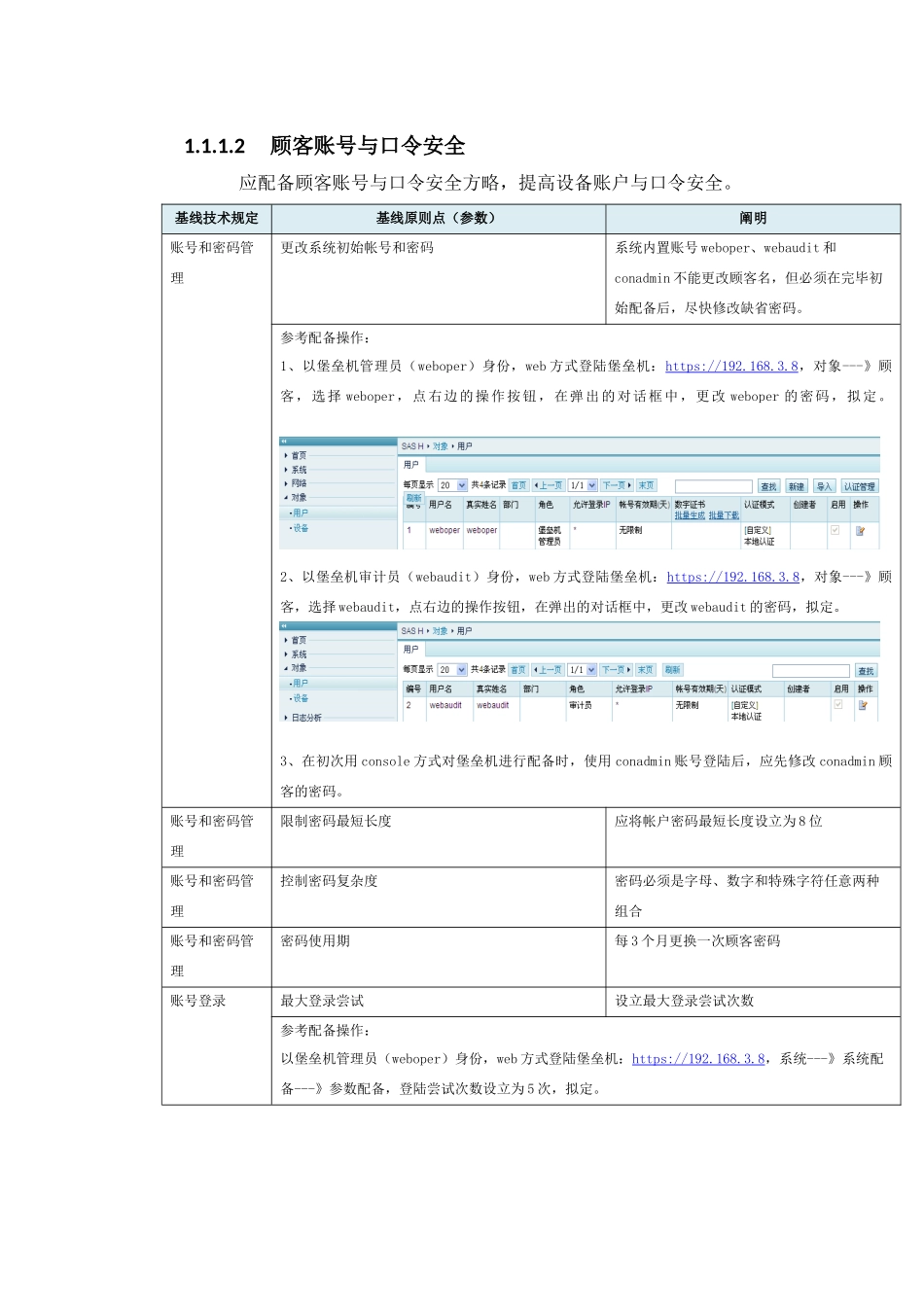Toggle the 启用 checkbox in the webaudit row
The image size is (924, 1307).
[837, 704]
